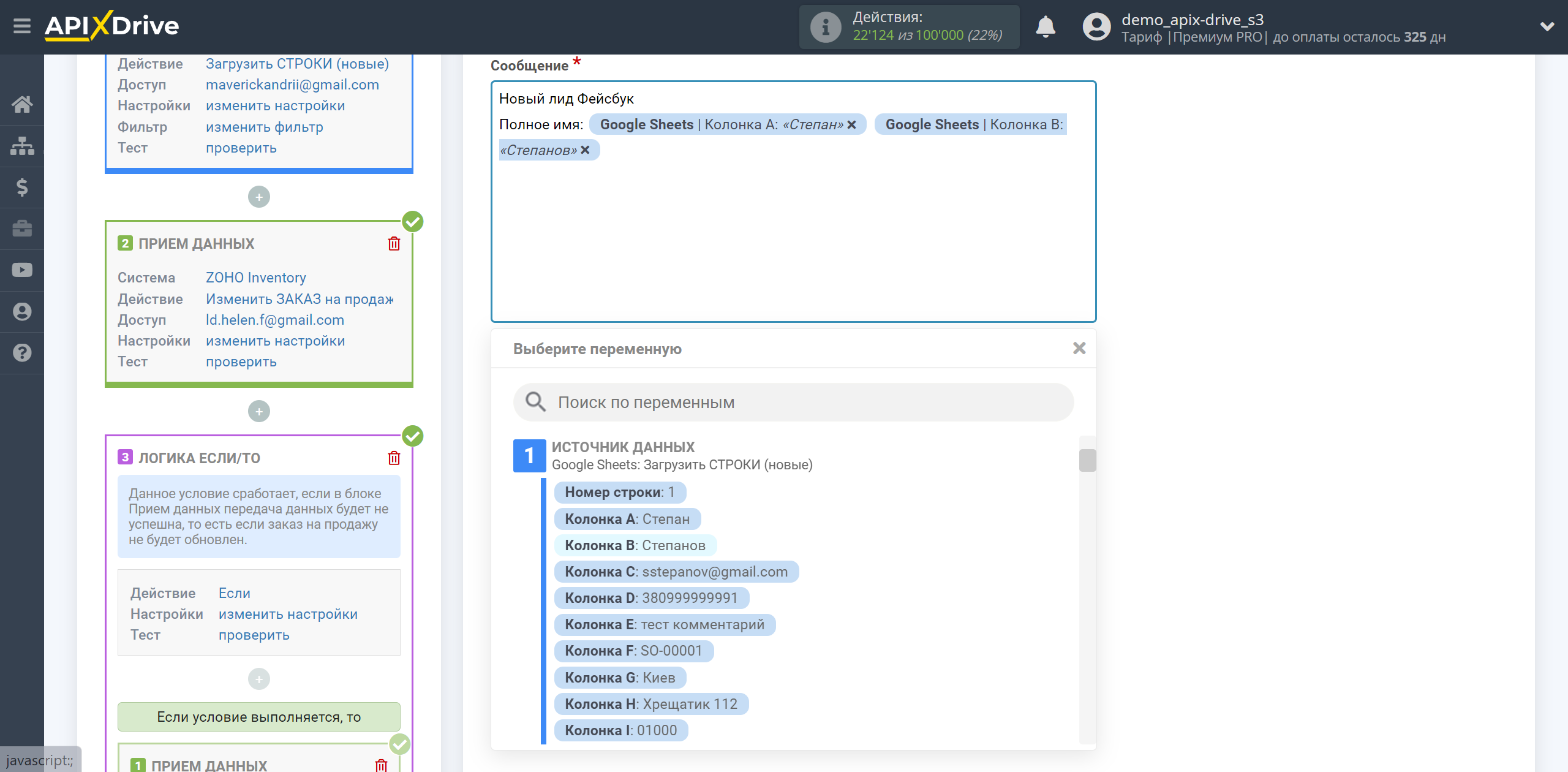
Task: Open the actions info icon
Action: click(x=826, y=27)
